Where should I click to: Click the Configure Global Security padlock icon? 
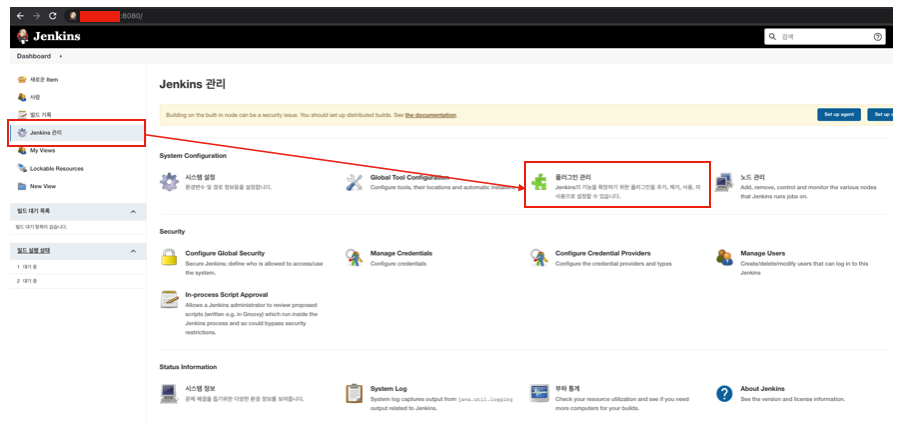click(x=169, y=257)
